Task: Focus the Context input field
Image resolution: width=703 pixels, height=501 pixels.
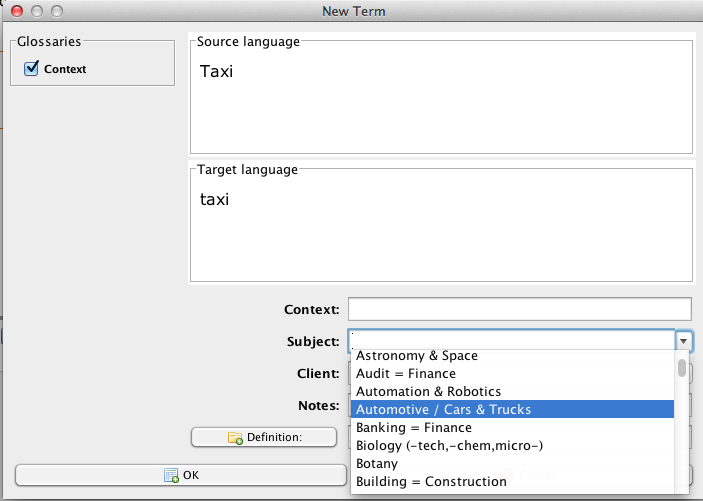Action: pos(519,309)
